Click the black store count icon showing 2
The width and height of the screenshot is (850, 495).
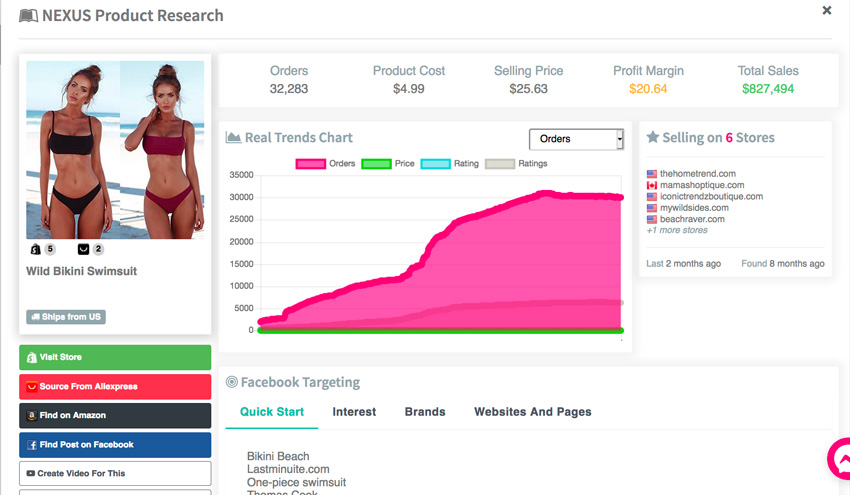point(83,249)
